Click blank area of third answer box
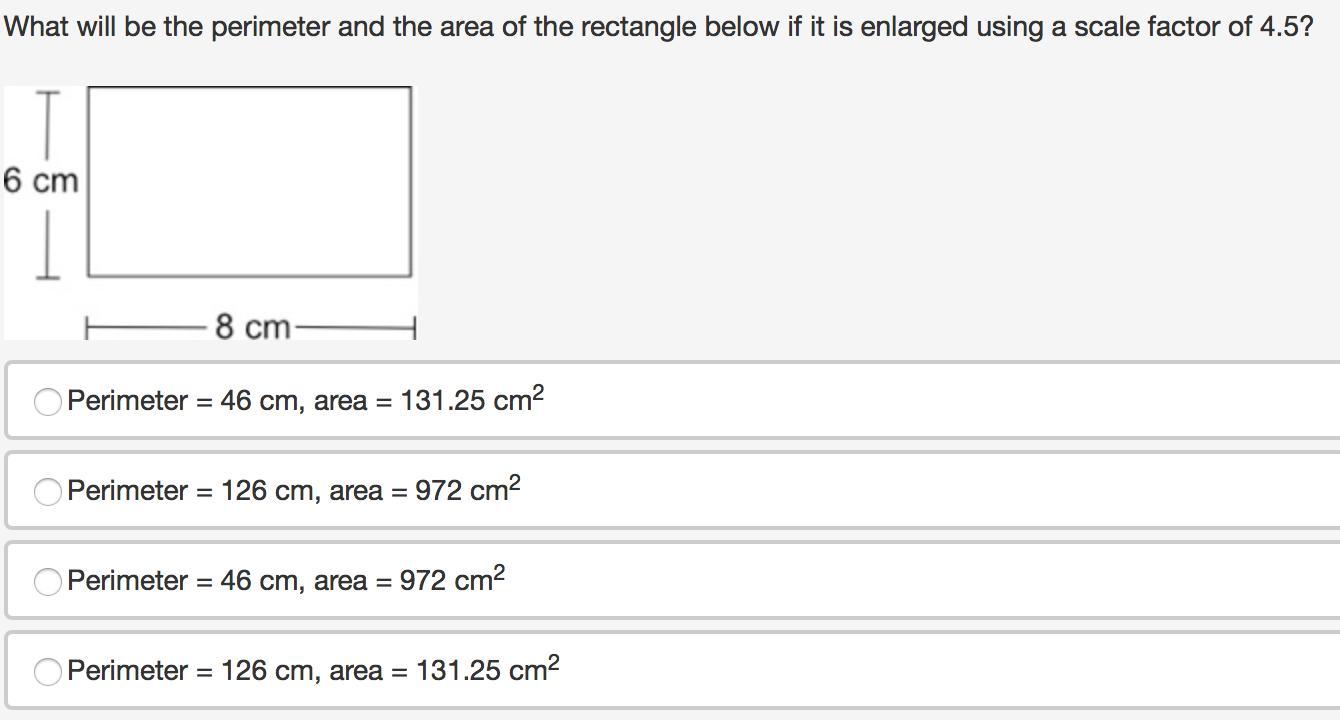Image resolution: width=1340 pixels, height=720 pixels. [x=900, y=581]
